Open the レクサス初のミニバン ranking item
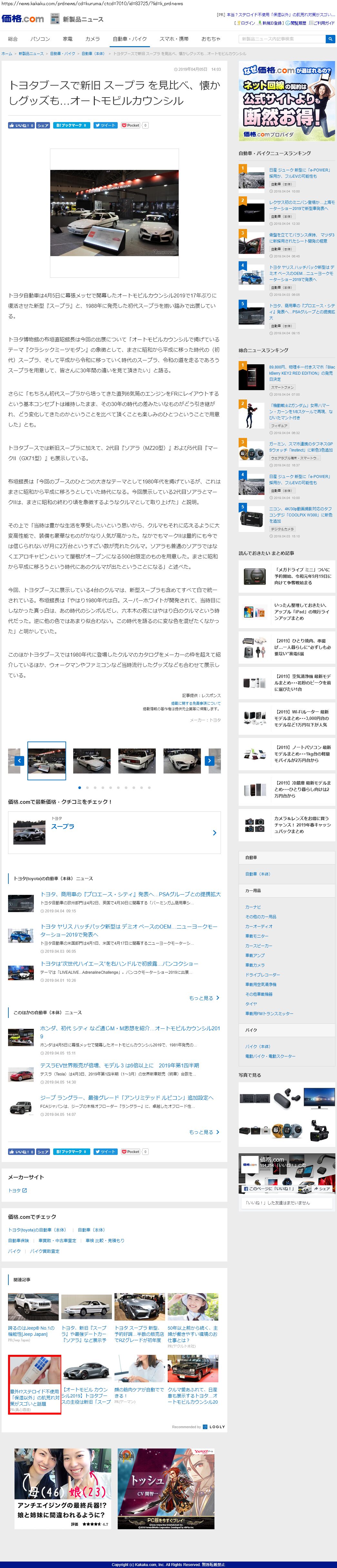The image size is (337, 1568). [x=302, y=205]
